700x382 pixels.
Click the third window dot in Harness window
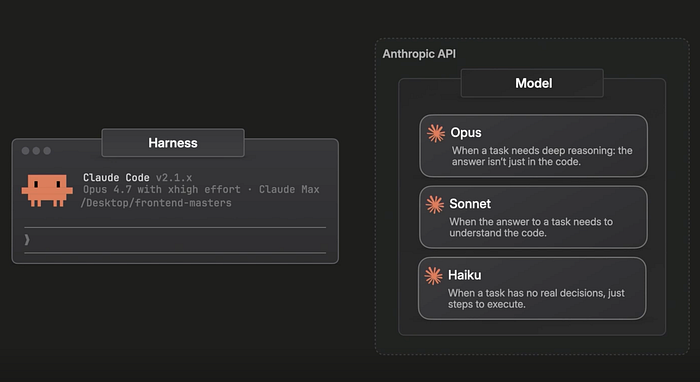coord(47,151)
